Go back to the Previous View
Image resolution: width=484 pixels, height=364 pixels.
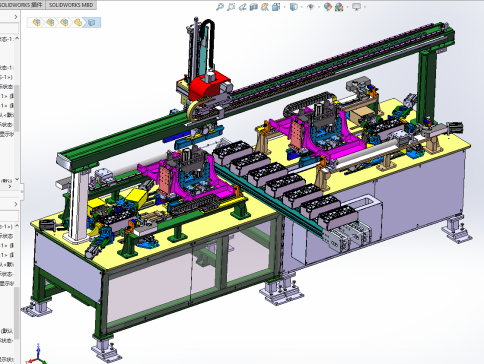click(x=242, y=7)
